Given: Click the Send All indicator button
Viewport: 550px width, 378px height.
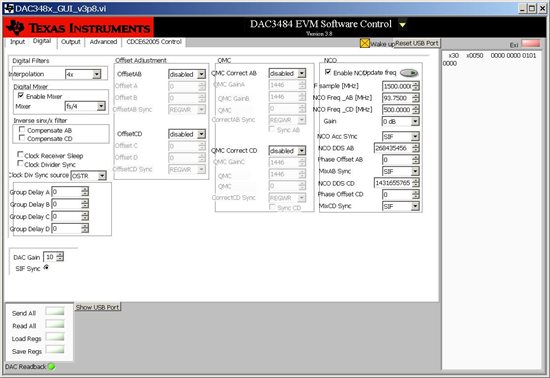Looking at the screenshot, I should pyautogui.click(x=55, y=311).
